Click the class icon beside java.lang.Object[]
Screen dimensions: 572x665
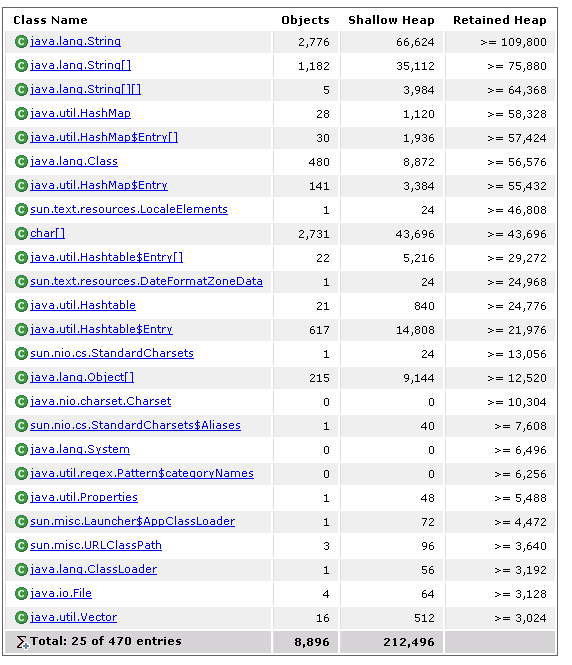pyautogui.click(x=21, y=377)
